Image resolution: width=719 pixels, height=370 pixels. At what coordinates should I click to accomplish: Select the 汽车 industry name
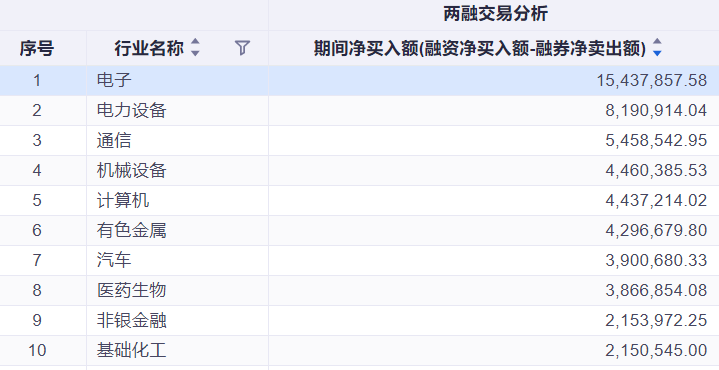(x=114, y=260)
